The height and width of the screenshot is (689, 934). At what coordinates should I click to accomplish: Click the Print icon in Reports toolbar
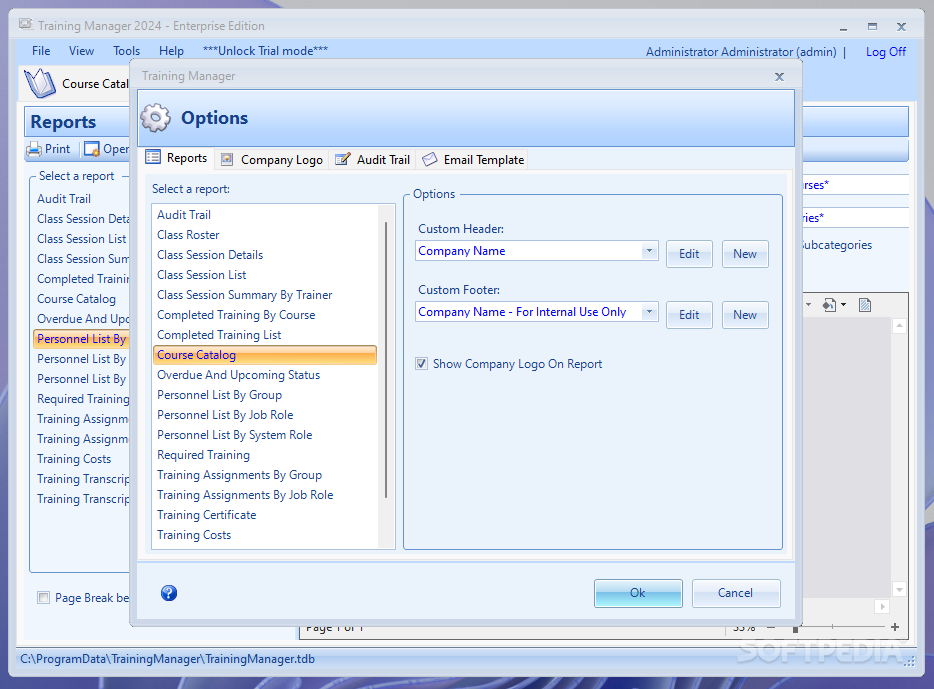pyautogui.click(x=34, y=149)
